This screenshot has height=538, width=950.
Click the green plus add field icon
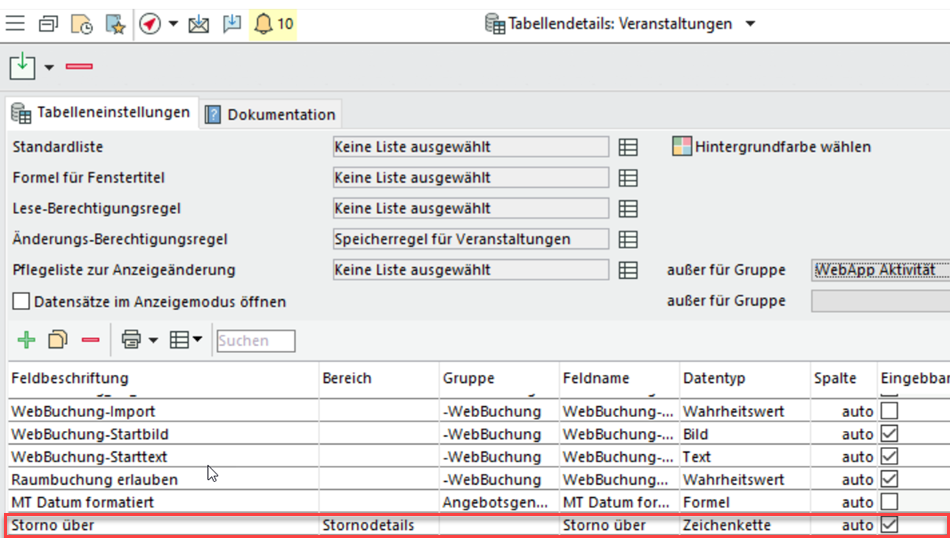[26, 340]
